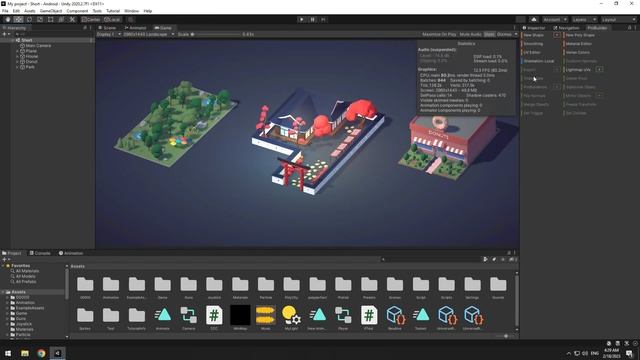640x360 pixels.
Task: Switch to the Console tab
Action: coord(40,253)
